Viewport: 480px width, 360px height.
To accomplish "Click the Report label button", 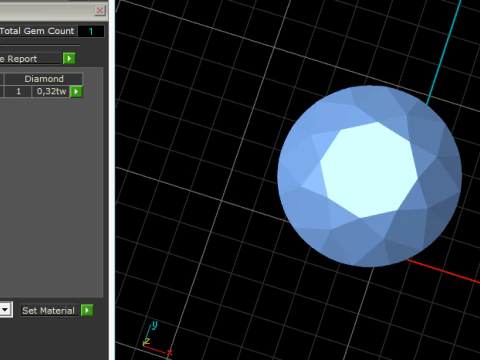I will point(31,59).
